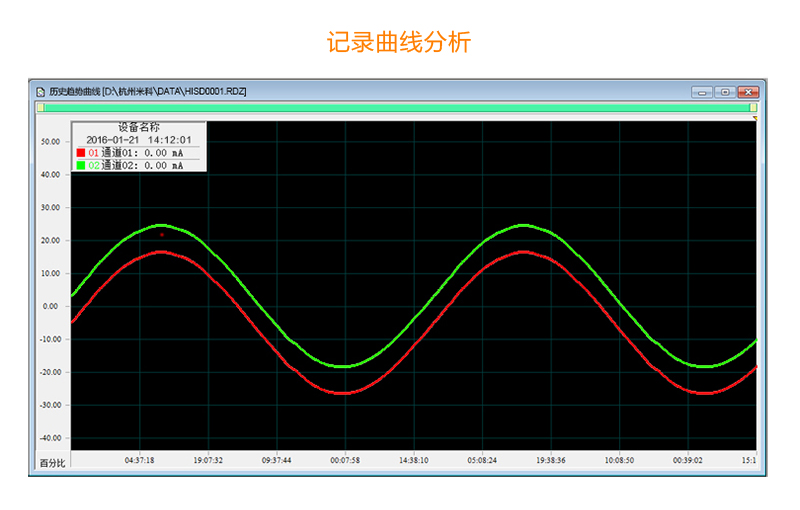800x510 pixels.
Task: Click the 00:39:02 time axis label
Action: [x=688, y=461]
